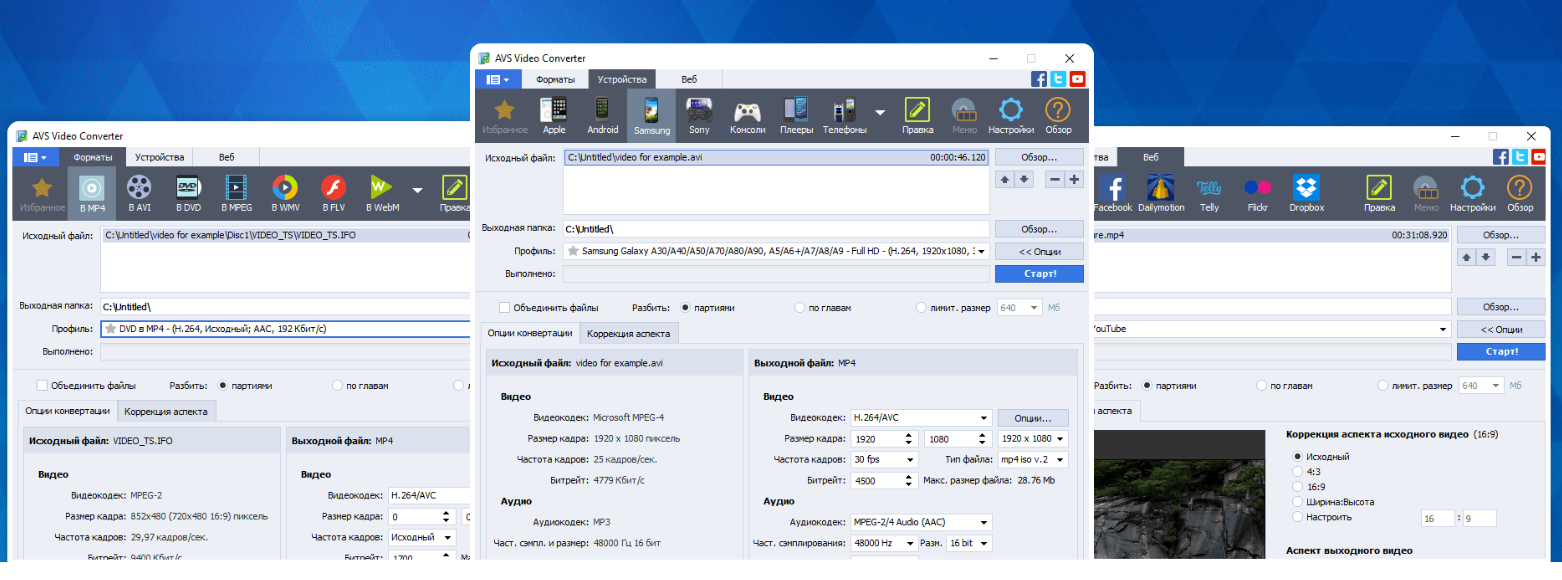This screenshot has height=580, width=1562.
Task: Select video for example.avi source row
Action: (776, 157)
